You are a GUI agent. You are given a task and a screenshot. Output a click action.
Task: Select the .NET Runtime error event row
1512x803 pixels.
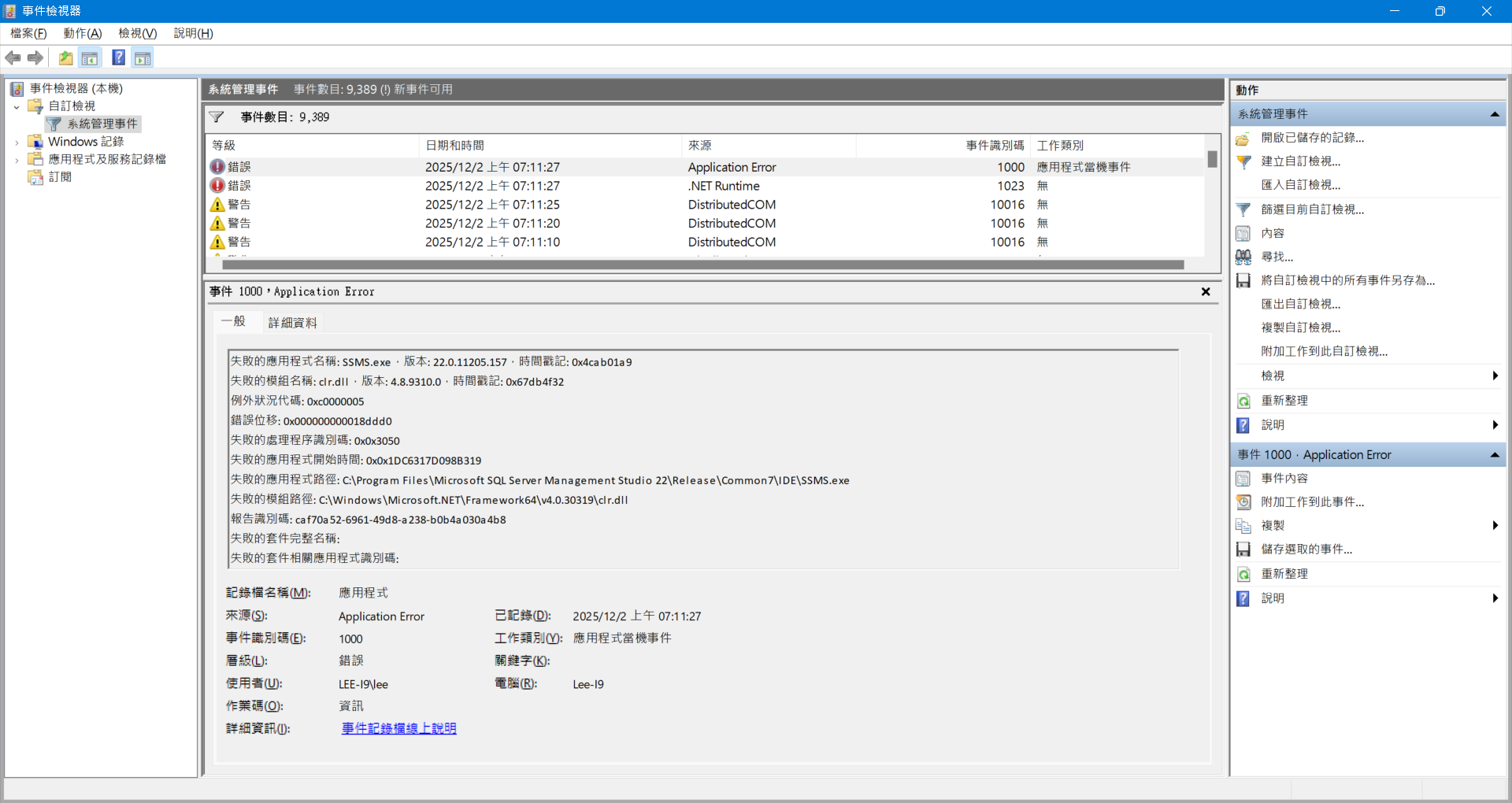point(723,186)
